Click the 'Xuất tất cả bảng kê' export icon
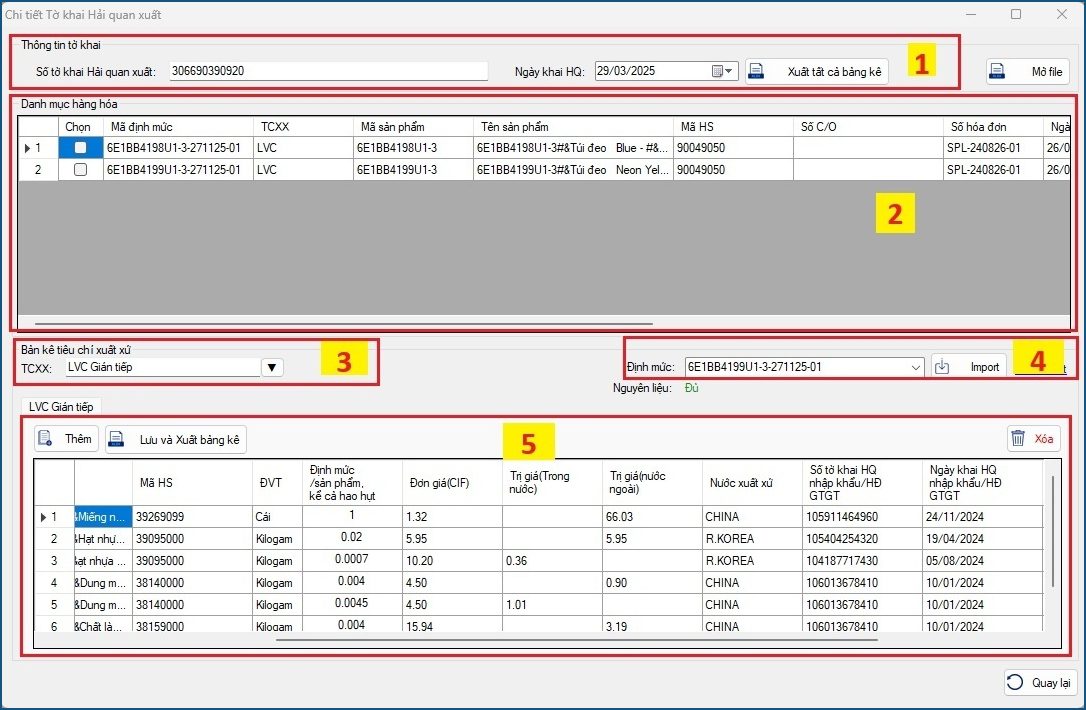 click(758, 72)
